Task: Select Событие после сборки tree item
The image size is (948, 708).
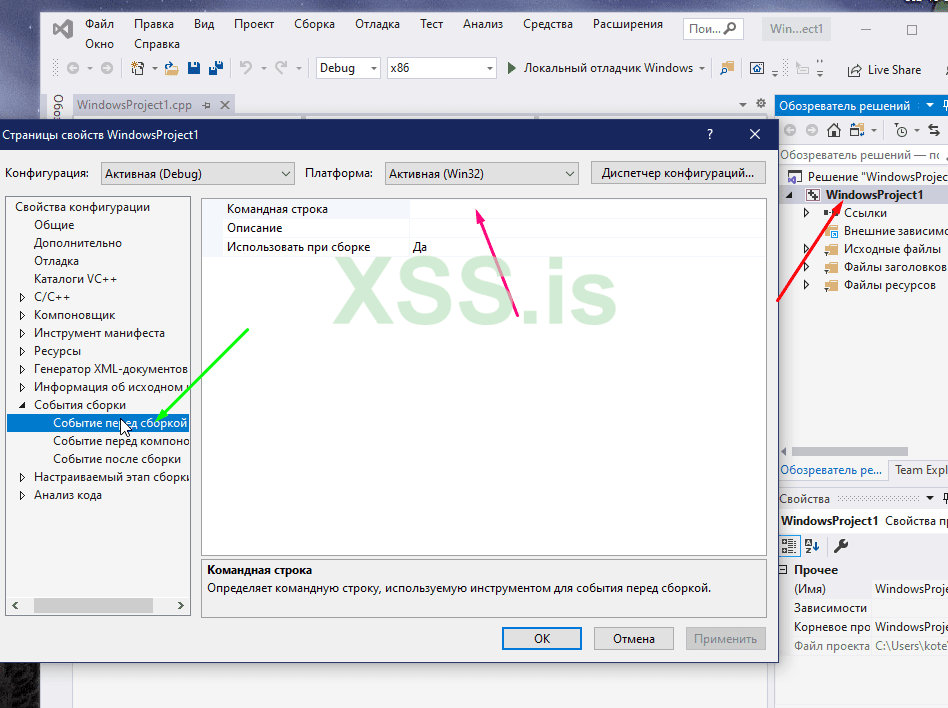Action: tap(117, 459)
